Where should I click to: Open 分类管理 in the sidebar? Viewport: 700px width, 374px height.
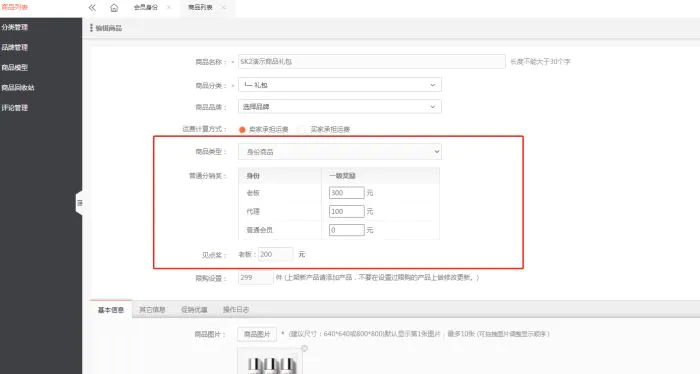coord(15,27)
